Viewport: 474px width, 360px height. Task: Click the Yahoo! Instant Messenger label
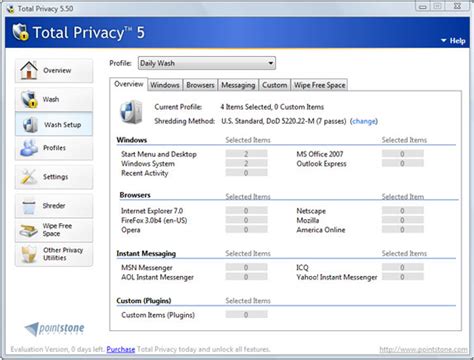tap(337, 277)
